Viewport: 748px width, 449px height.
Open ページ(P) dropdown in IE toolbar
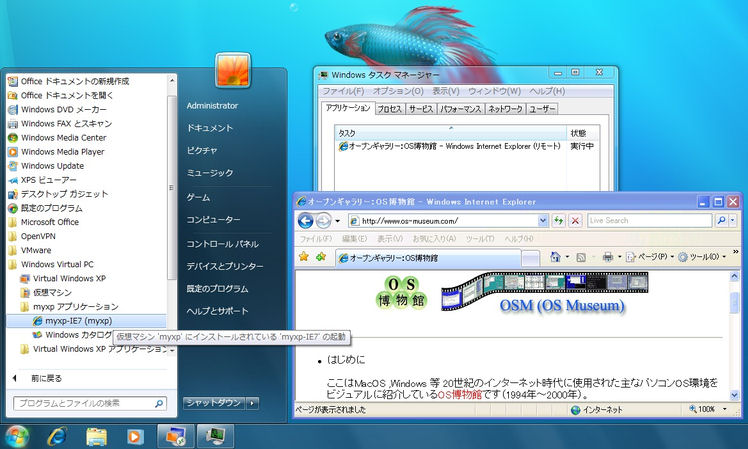649,257
